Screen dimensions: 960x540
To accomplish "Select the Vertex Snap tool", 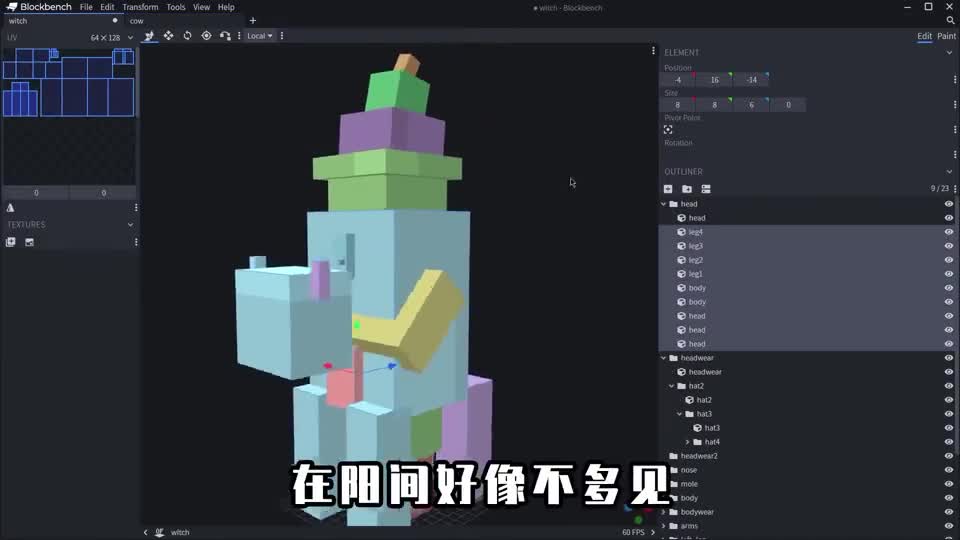I will click(225, 36).
